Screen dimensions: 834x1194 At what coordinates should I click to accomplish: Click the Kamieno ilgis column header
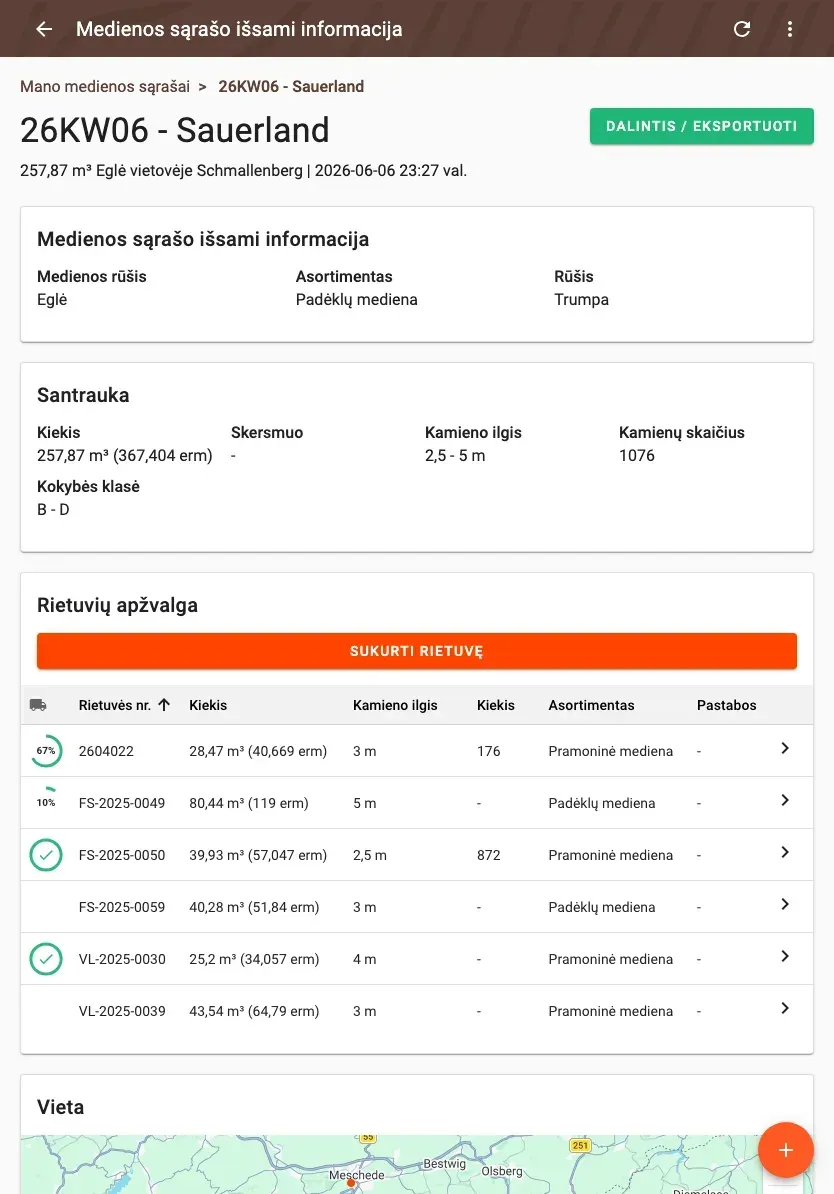(x=395, y=705)
